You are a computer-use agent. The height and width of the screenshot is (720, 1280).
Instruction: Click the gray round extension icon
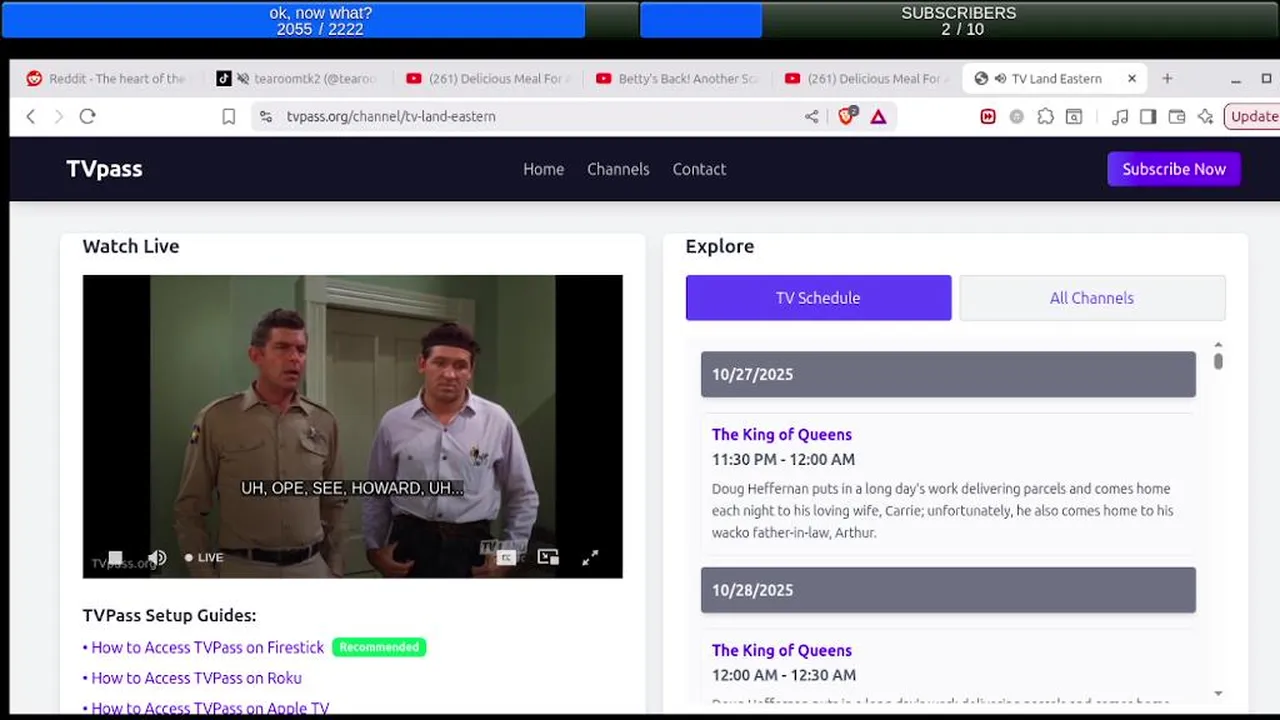click(x=1017, y=117)
